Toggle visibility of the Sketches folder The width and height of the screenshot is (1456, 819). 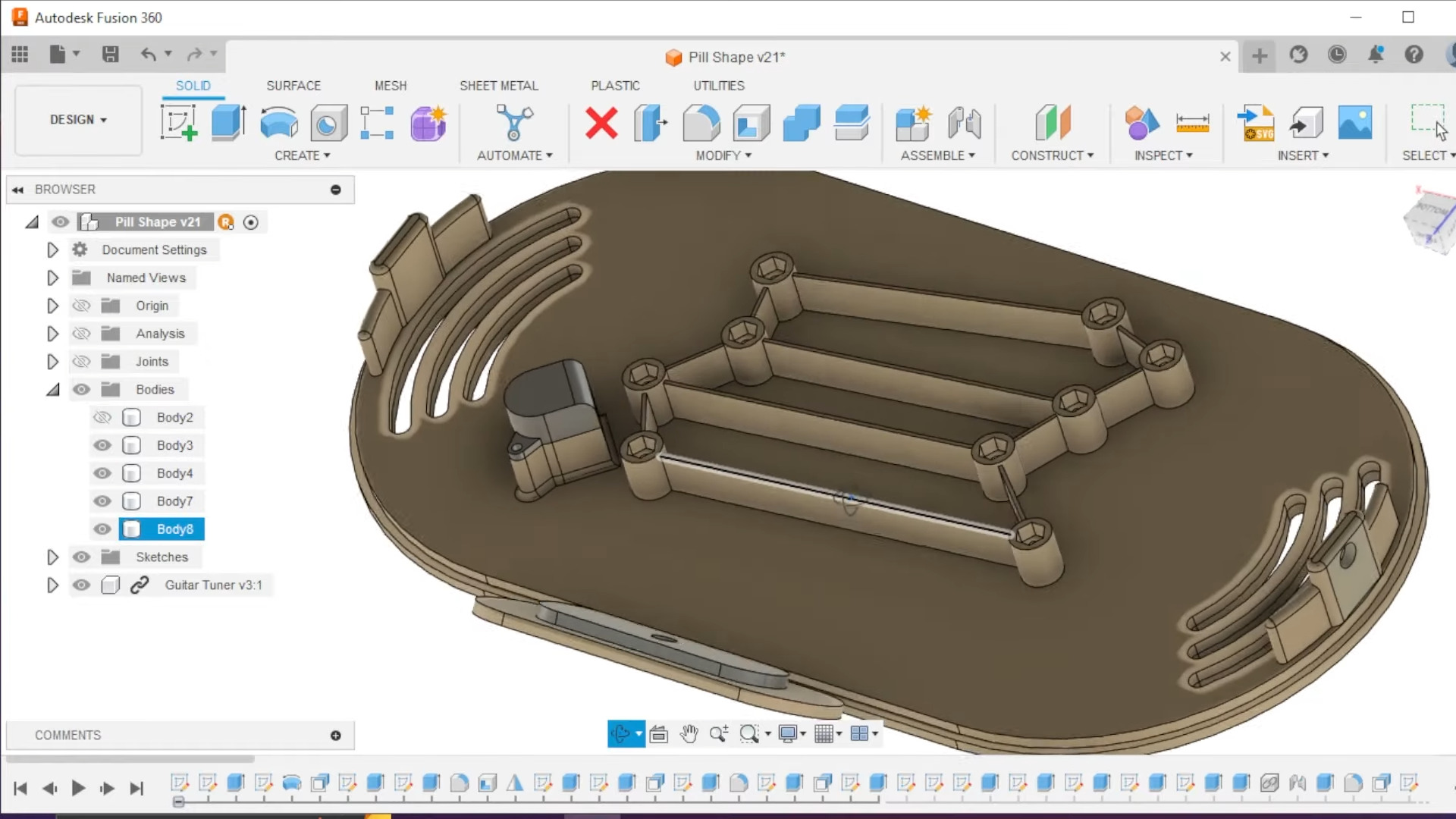tap(81, 557)
